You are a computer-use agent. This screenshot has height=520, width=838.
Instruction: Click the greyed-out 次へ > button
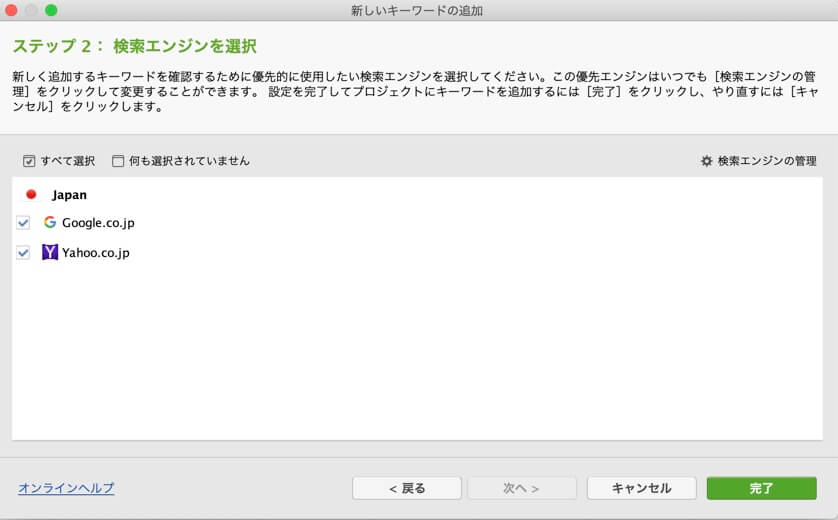pos(521,488)
